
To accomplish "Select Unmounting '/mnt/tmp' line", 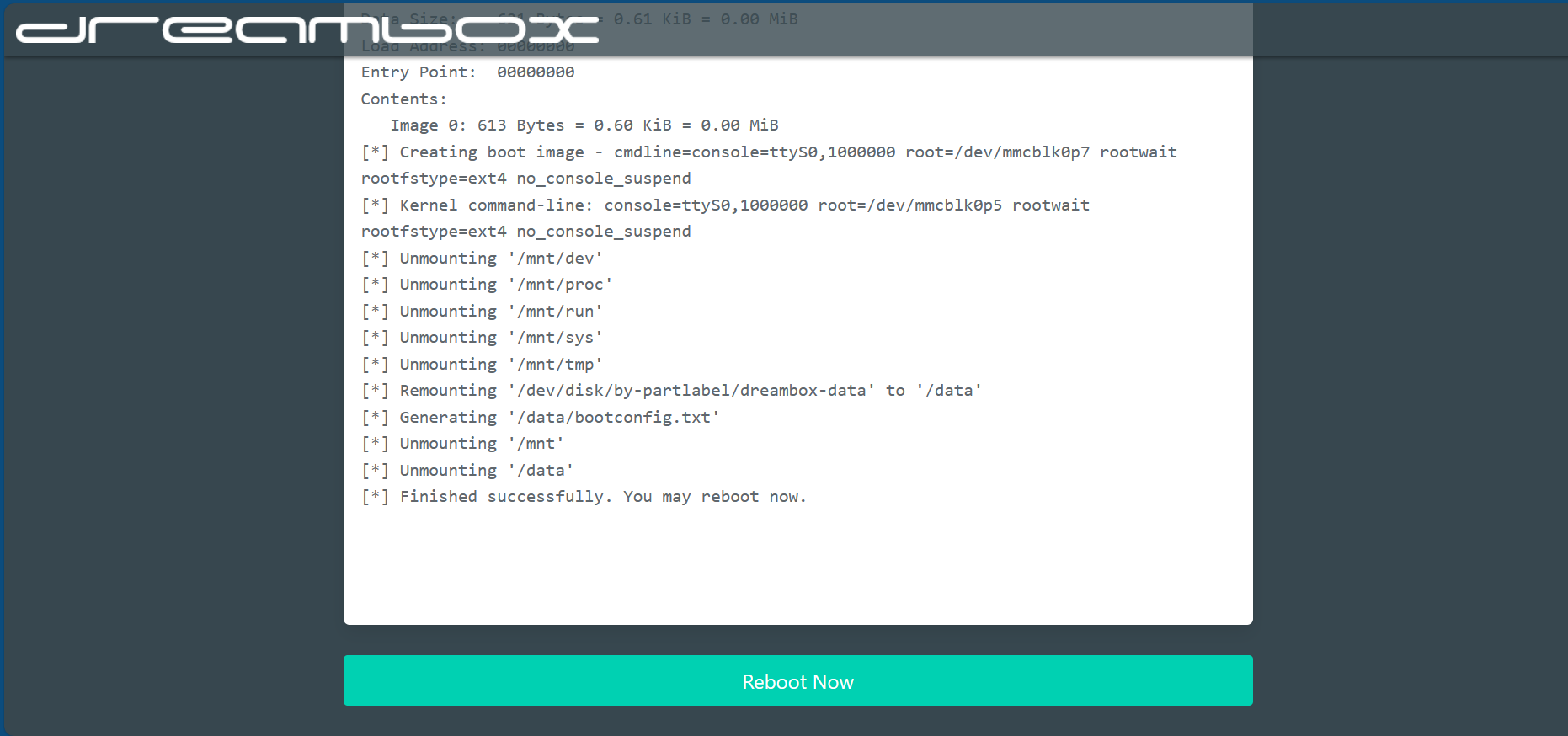I will click(482, 365).
